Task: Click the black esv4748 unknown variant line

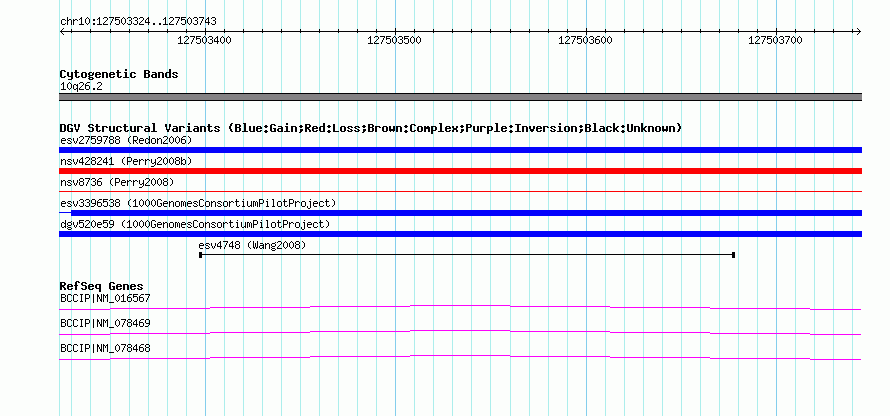Action: pyautogui.click(x=467, y=255)
